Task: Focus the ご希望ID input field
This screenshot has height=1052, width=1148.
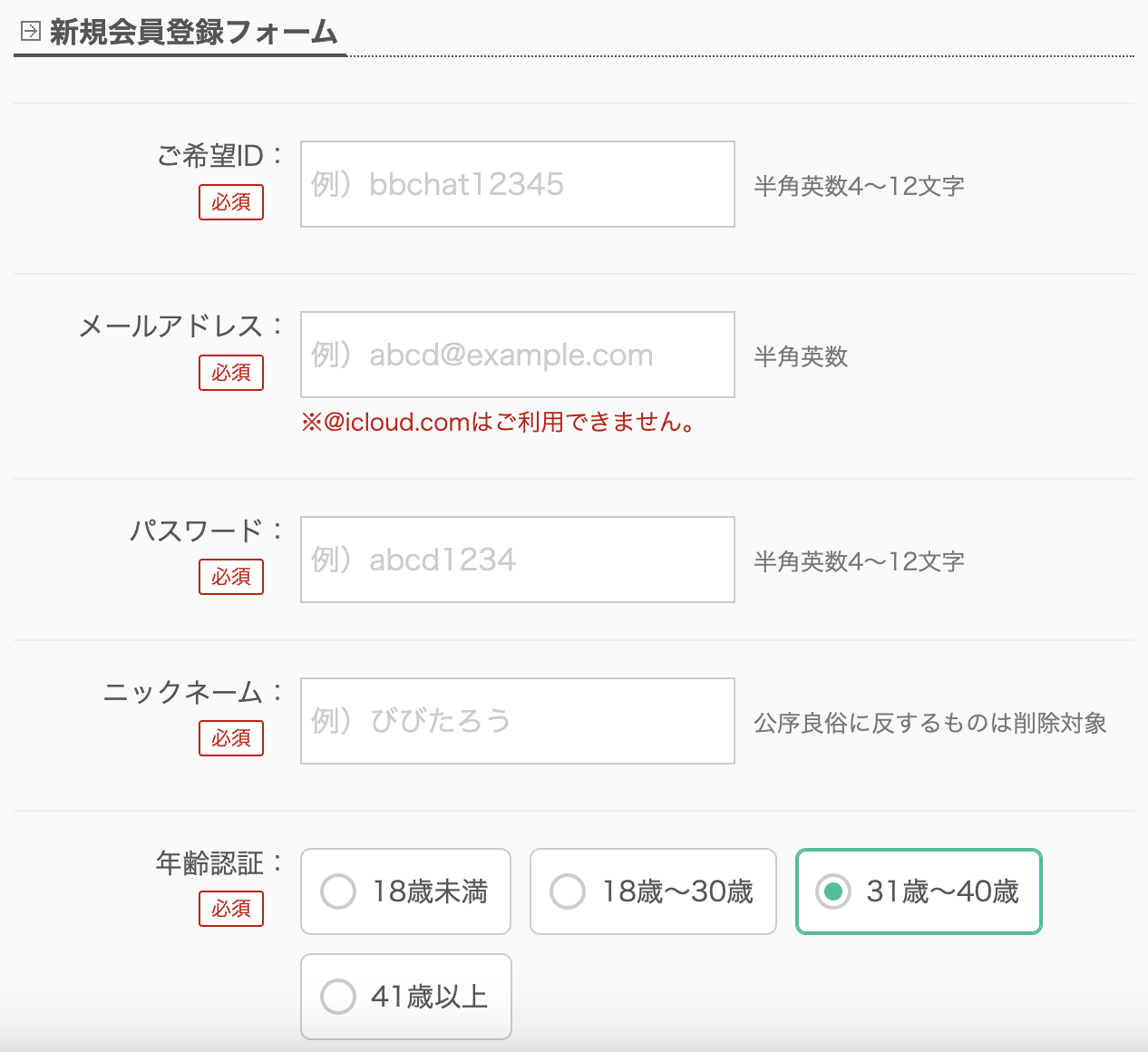Action: pos(517,184)
